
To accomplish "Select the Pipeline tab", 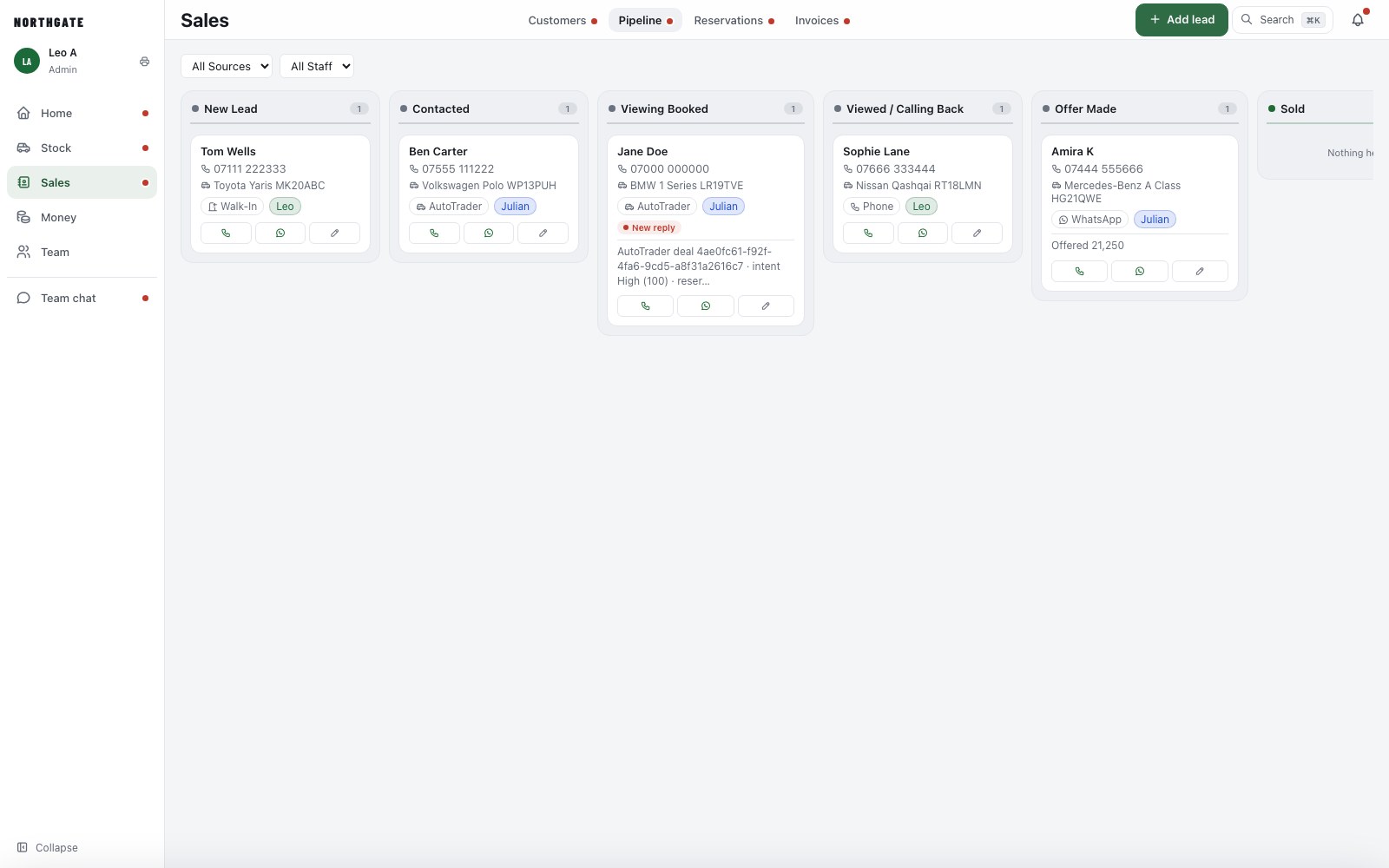I will tap(645, 20).
